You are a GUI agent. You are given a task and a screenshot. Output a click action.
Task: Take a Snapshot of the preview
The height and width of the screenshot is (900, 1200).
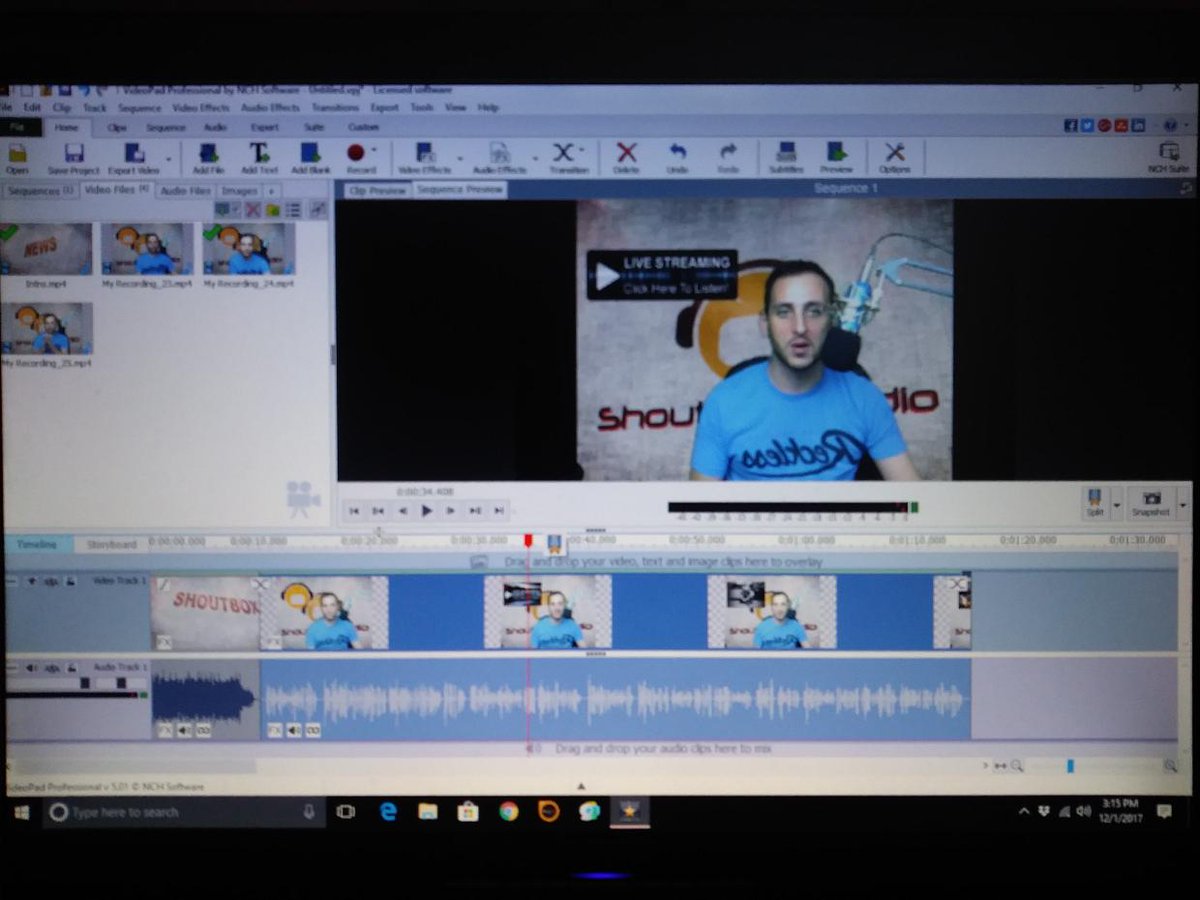(x=1151, y=501)
